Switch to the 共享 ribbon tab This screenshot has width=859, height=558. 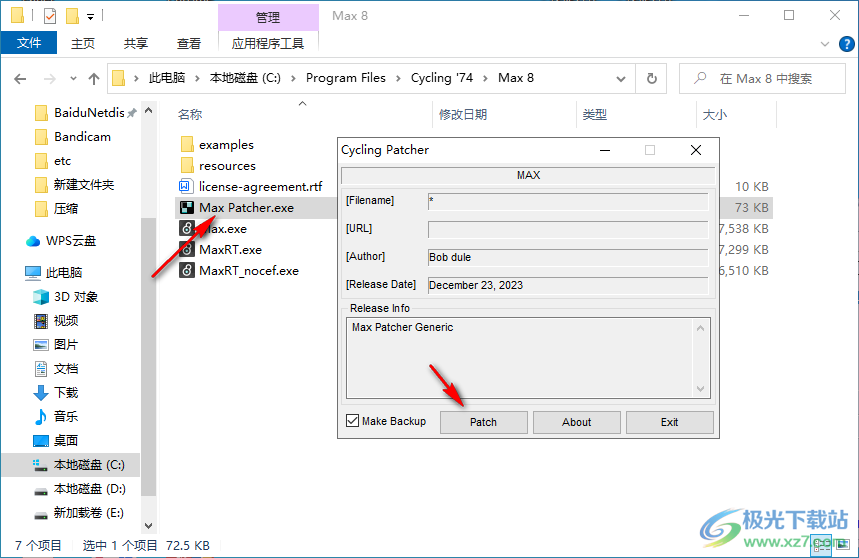135,43
